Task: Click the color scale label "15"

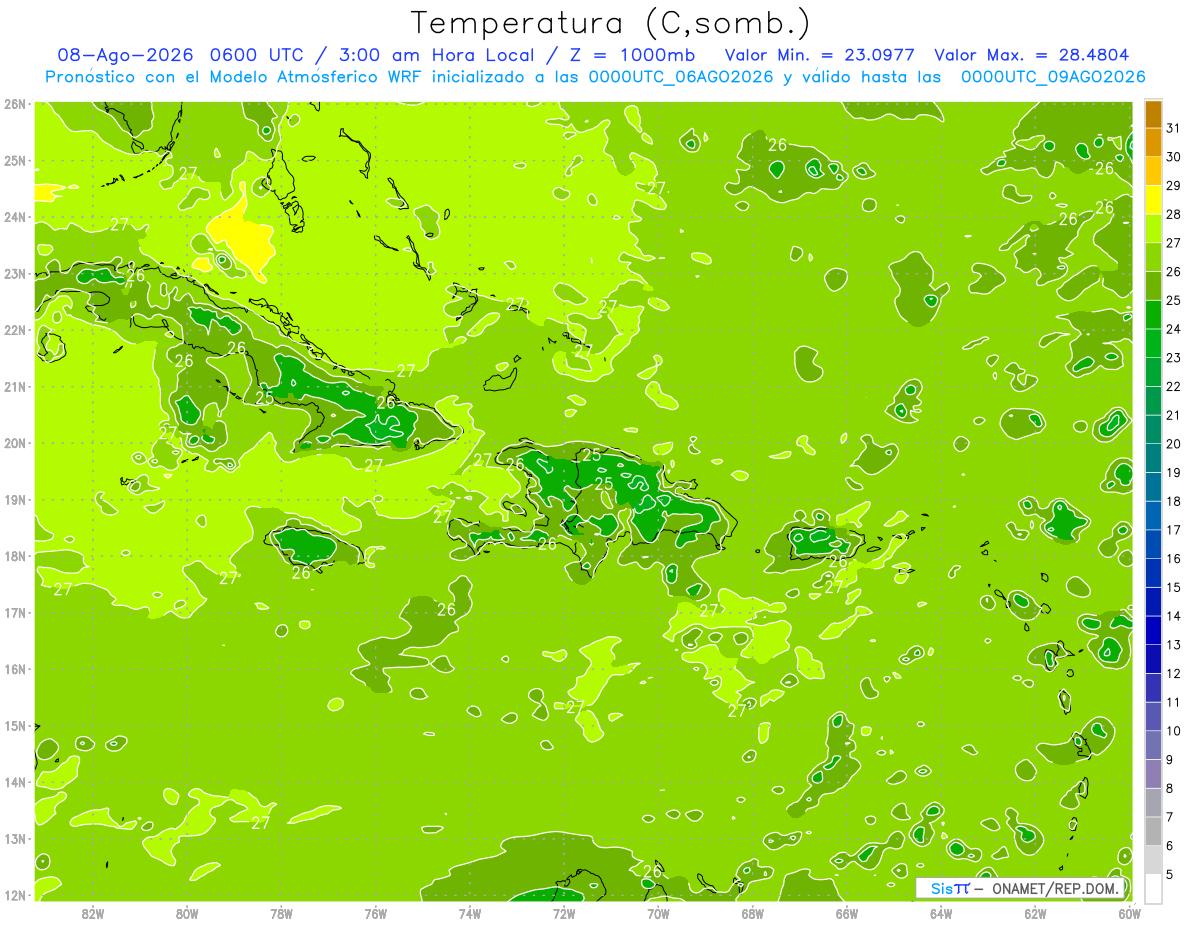Action: pyautogui.click(x=1173, y=587)
